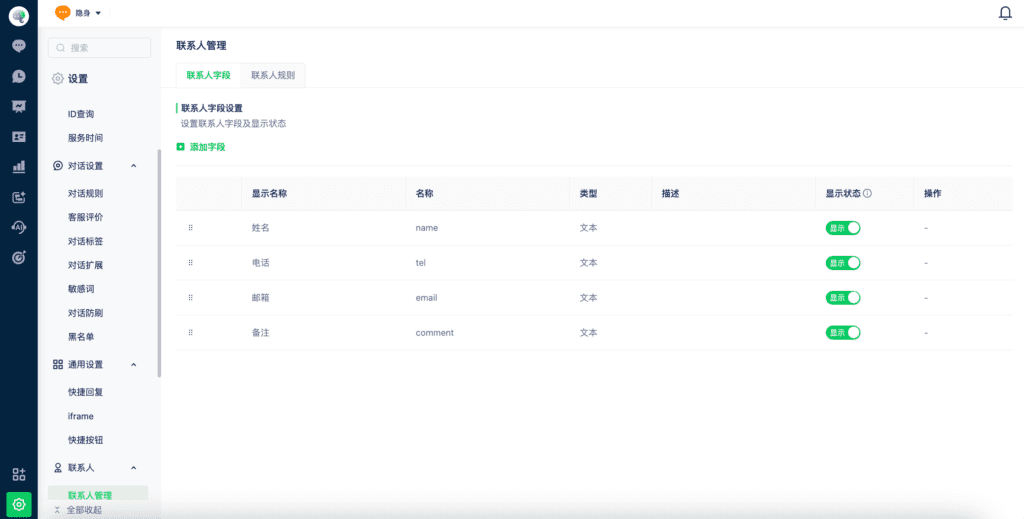This screenshot has height=519, width=1024.
Task: Click the settings sidebar vertical scrollbar
Action: pos(159,264)
